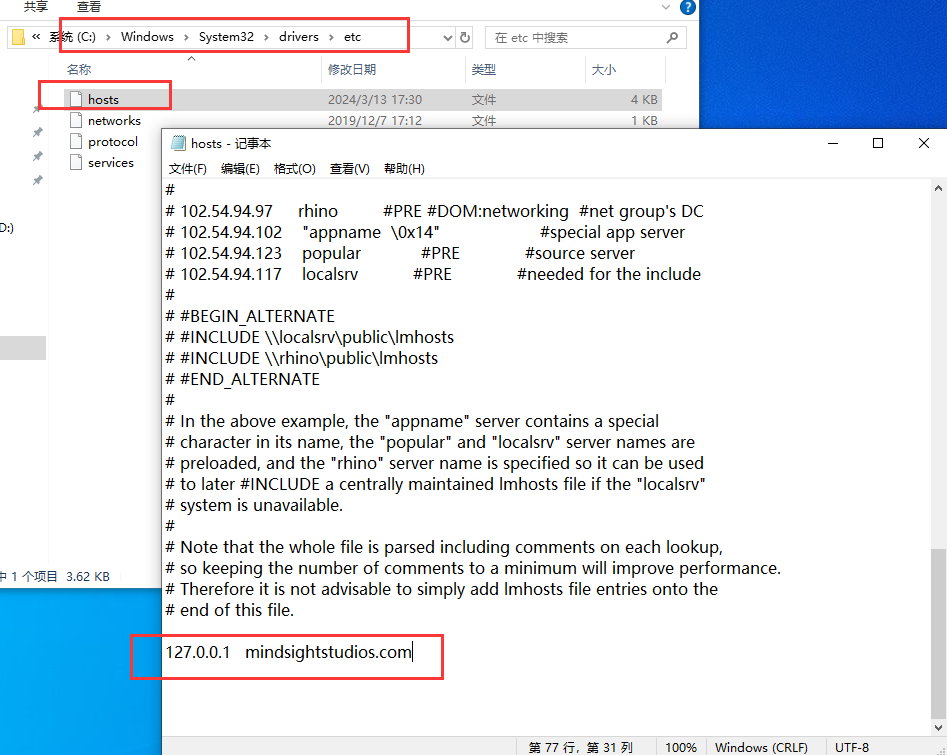The image size is (947, 755).
Task: Open the 文件(F) menu in Notepad
Action: 187,169
